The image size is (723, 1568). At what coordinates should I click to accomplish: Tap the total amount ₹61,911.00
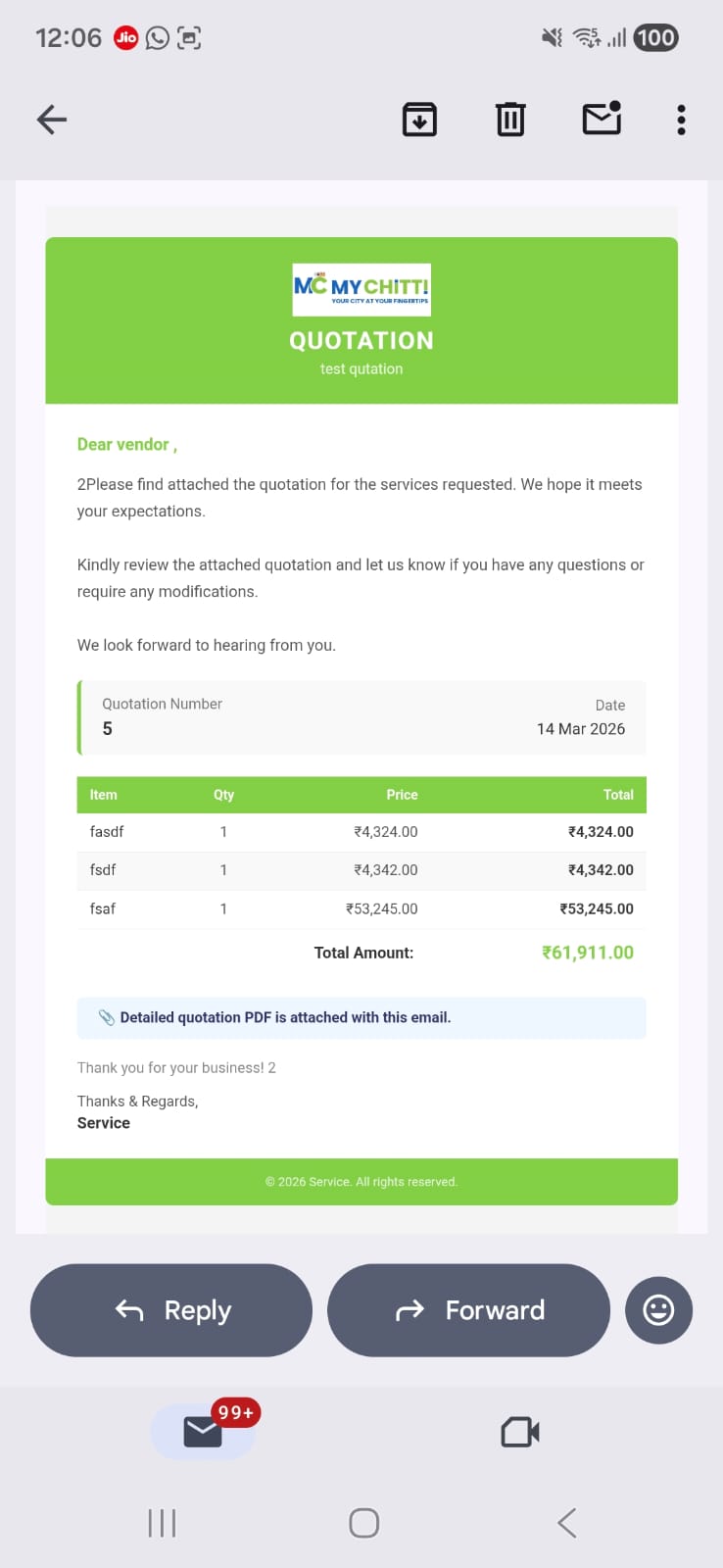tap(588, 953)
